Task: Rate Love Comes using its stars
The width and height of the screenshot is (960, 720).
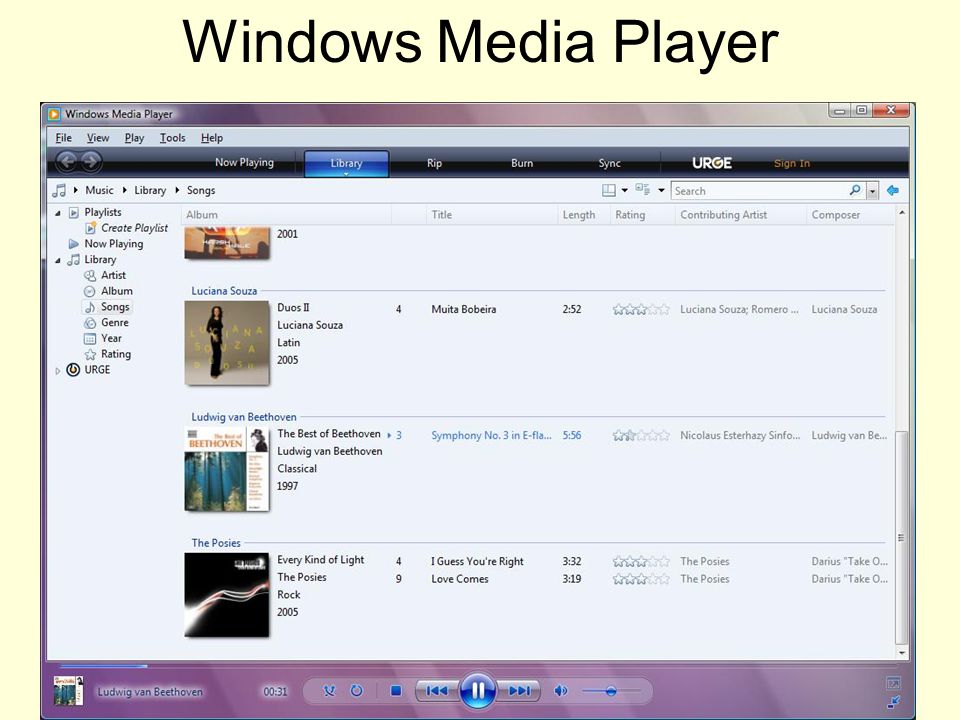Action: (x=641, y=579)
